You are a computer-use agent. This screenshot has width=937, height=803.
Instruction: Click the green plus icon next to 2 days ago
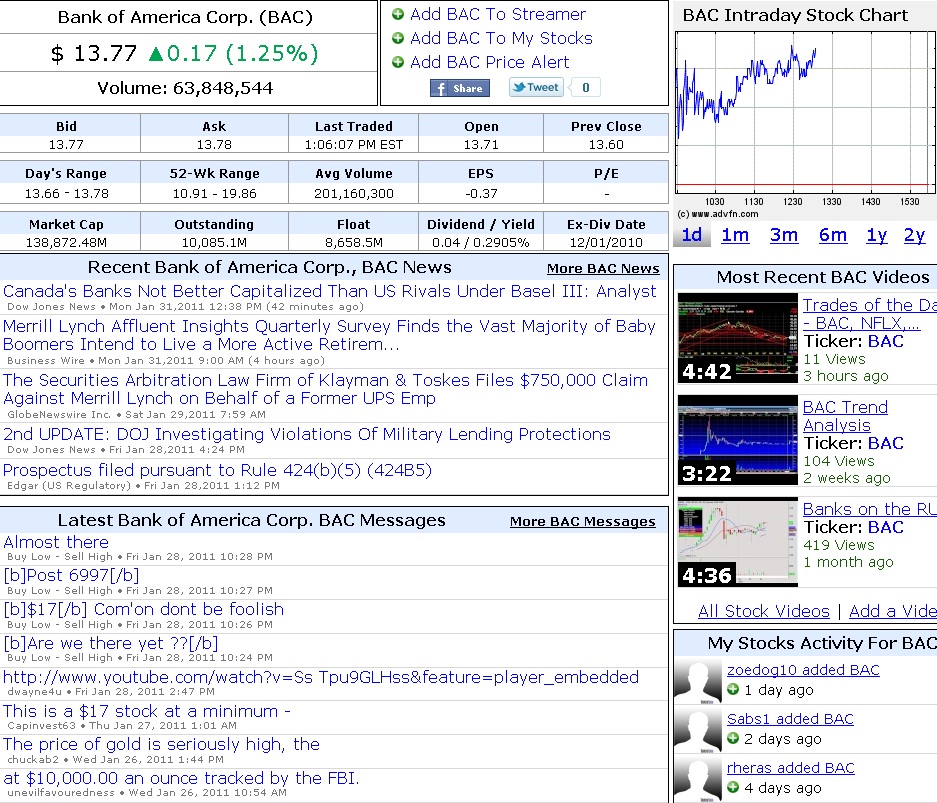point(733,738)
